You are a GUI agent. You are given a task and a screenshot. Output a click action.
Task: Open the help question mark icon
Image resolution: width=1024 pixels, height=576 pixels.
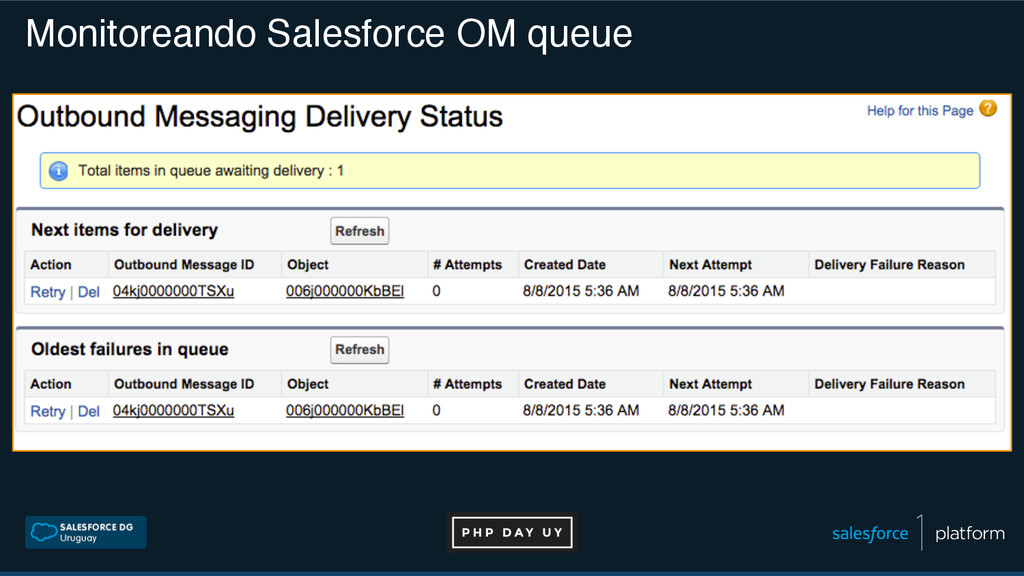988,108
